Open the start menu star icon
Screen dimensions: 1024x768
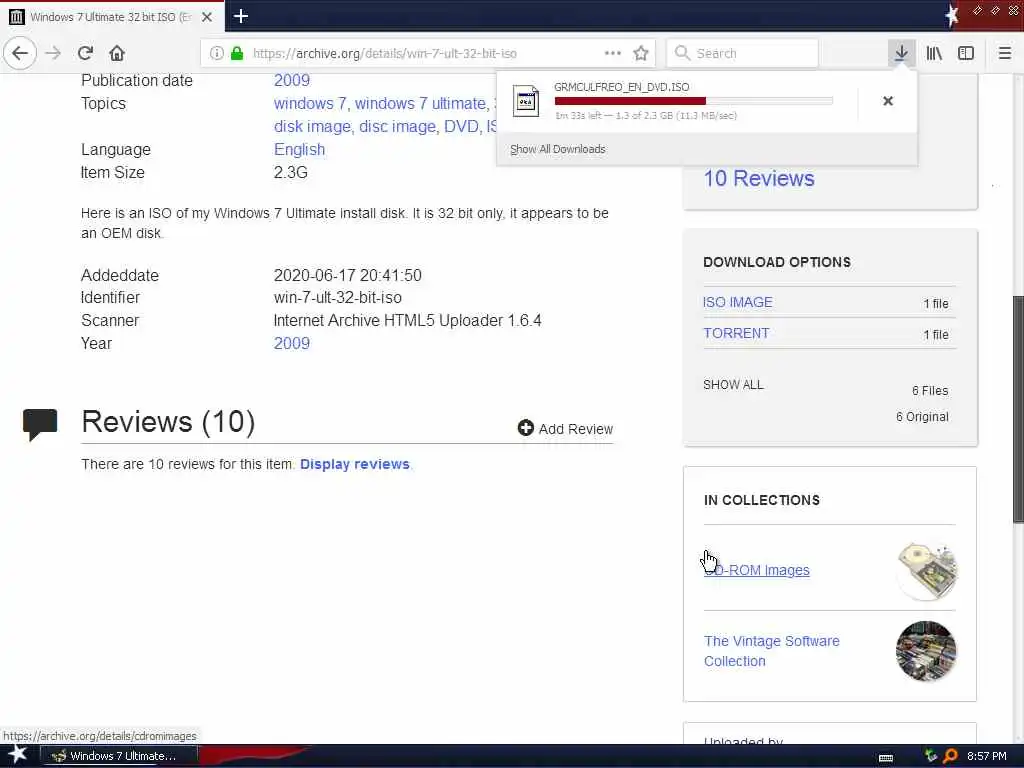pyautogui.click(x=16, y=755)
